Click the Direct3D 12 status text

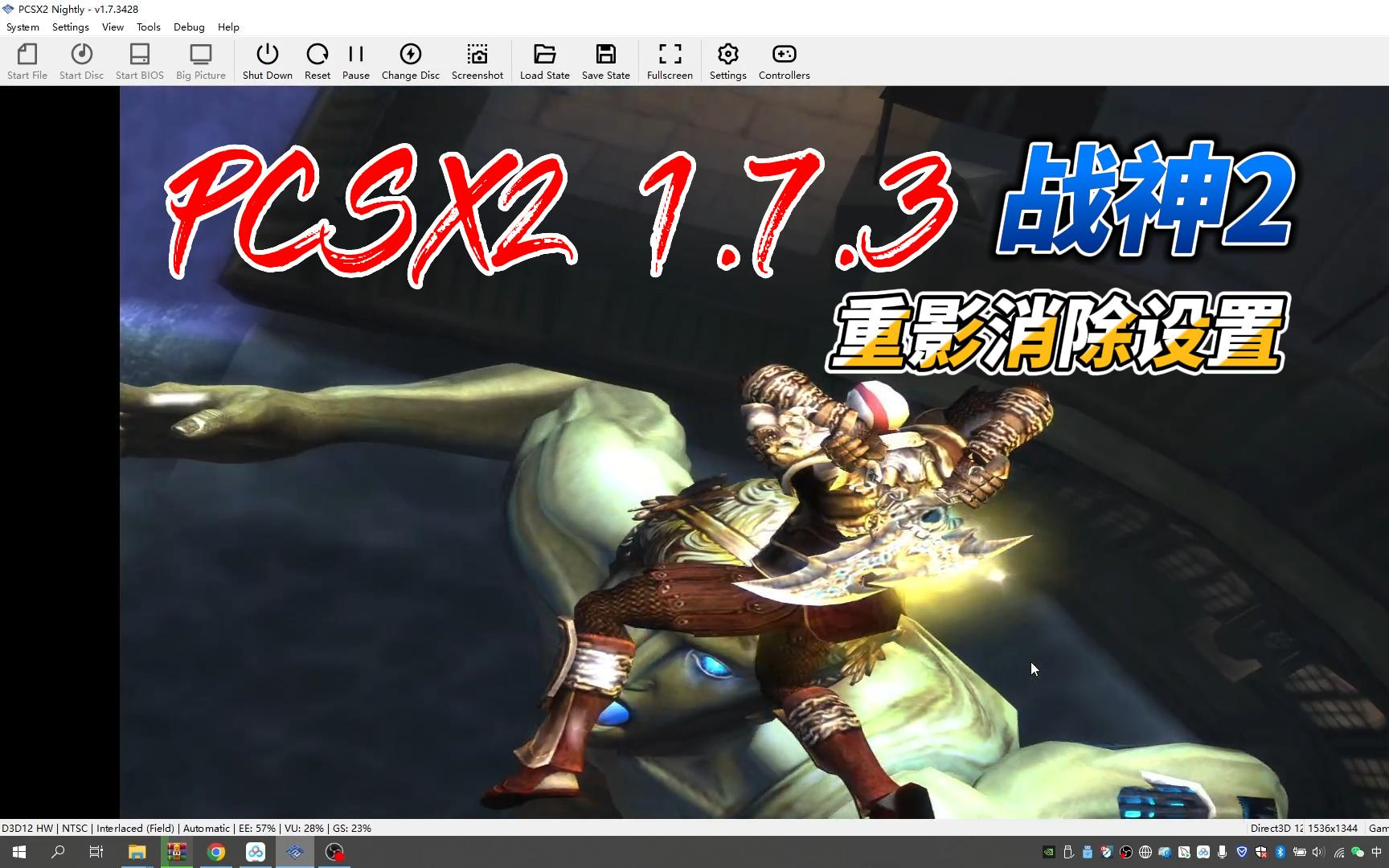[1276, 828]
